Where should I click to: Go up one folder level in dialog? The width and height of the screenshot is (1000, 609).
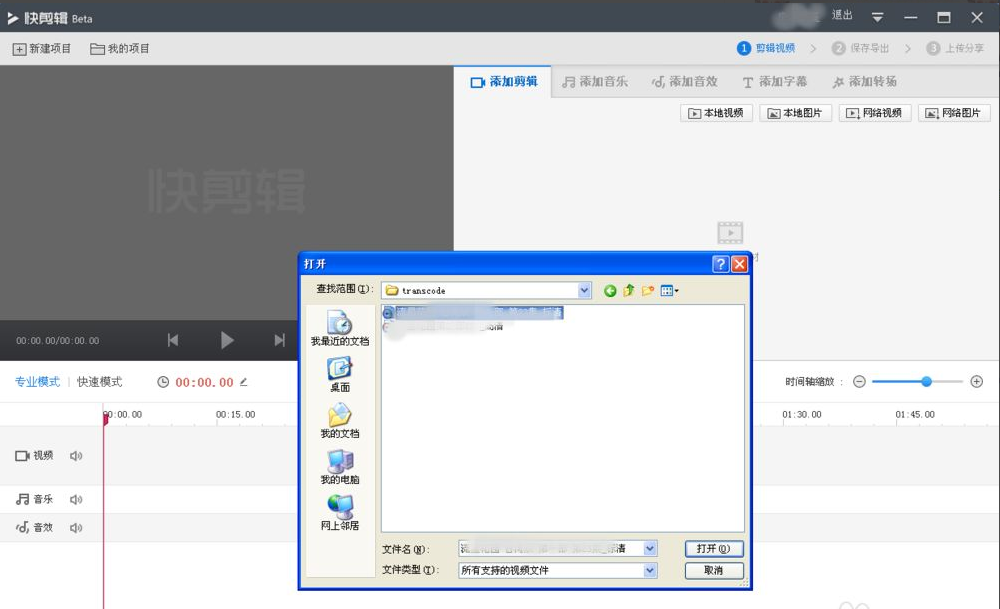click(x=629, y=291)
